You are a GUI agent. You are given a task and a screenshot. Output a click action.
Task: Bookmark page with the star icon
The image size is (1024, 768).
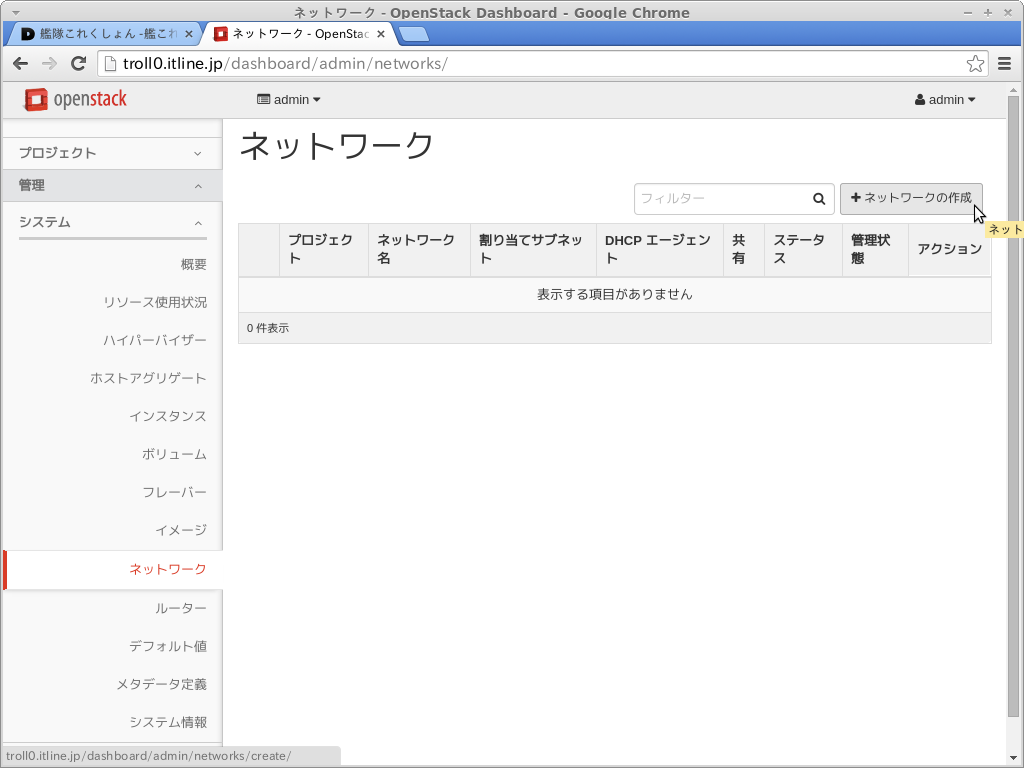click(x=975, y=64)
